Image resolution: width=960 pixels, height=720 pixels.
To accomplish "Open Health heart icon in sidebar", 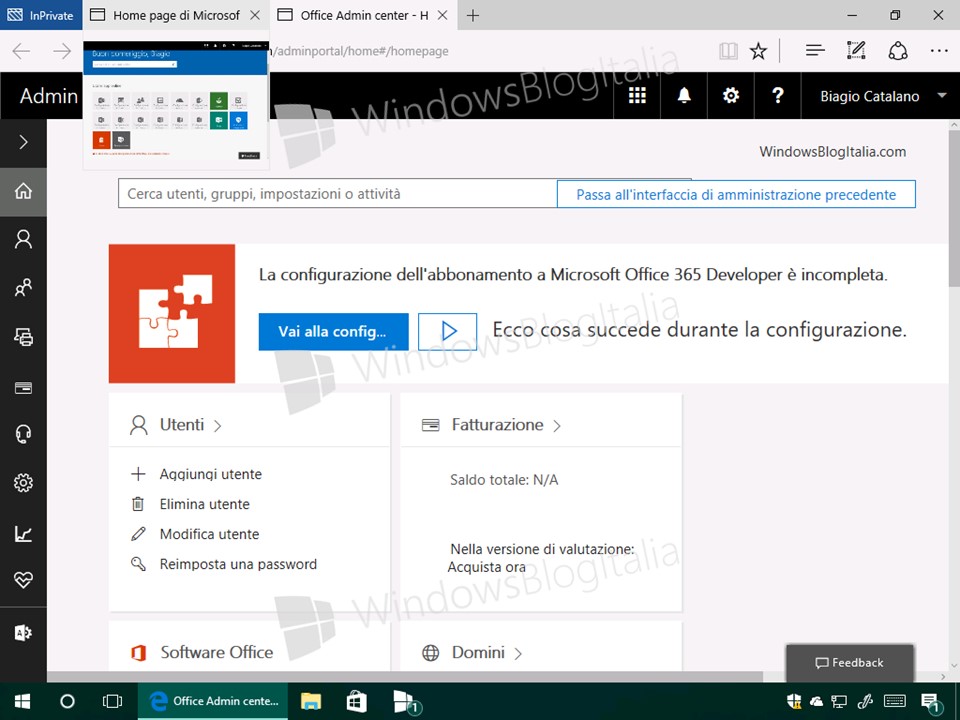I will [23, 580].
